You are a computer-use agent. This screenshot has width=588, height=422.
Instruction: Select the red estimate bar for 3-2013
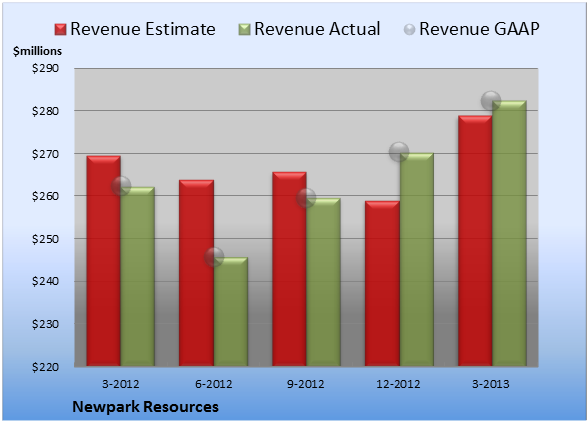pos(475,241)
